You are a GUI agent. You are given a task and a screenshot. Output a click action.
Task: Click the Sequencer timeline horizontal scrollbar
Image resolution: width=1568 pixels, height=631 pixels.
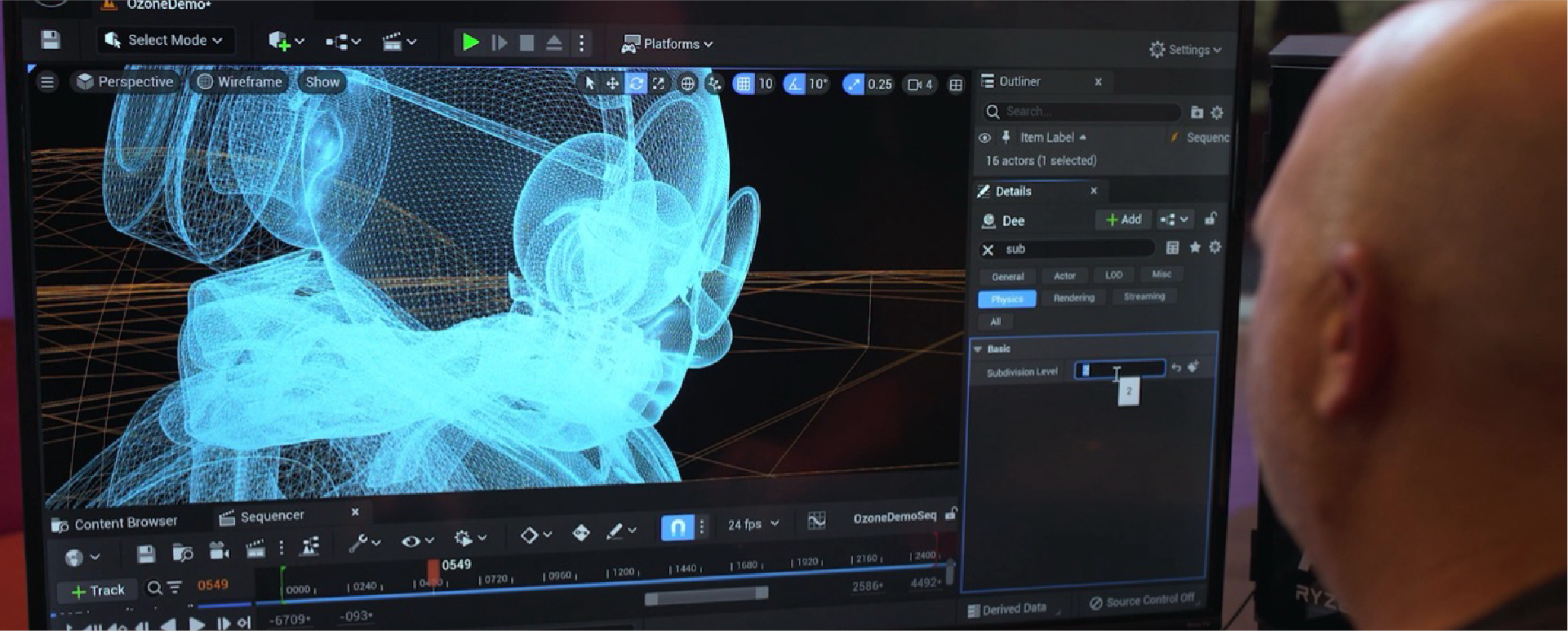tap(706, 596)
